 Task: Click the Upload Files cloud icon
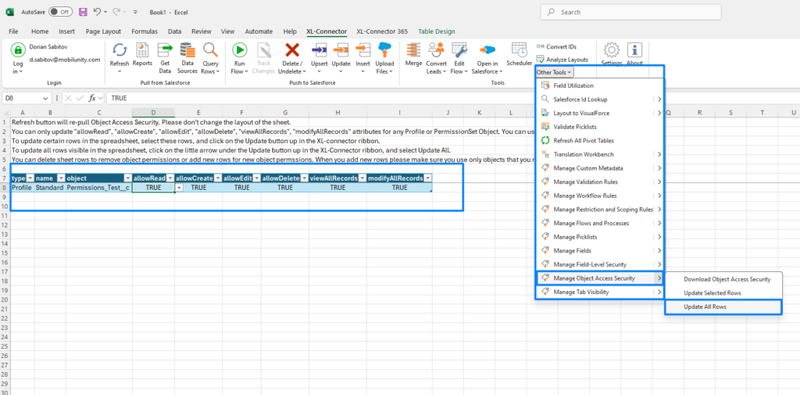(x=384, y=50)
